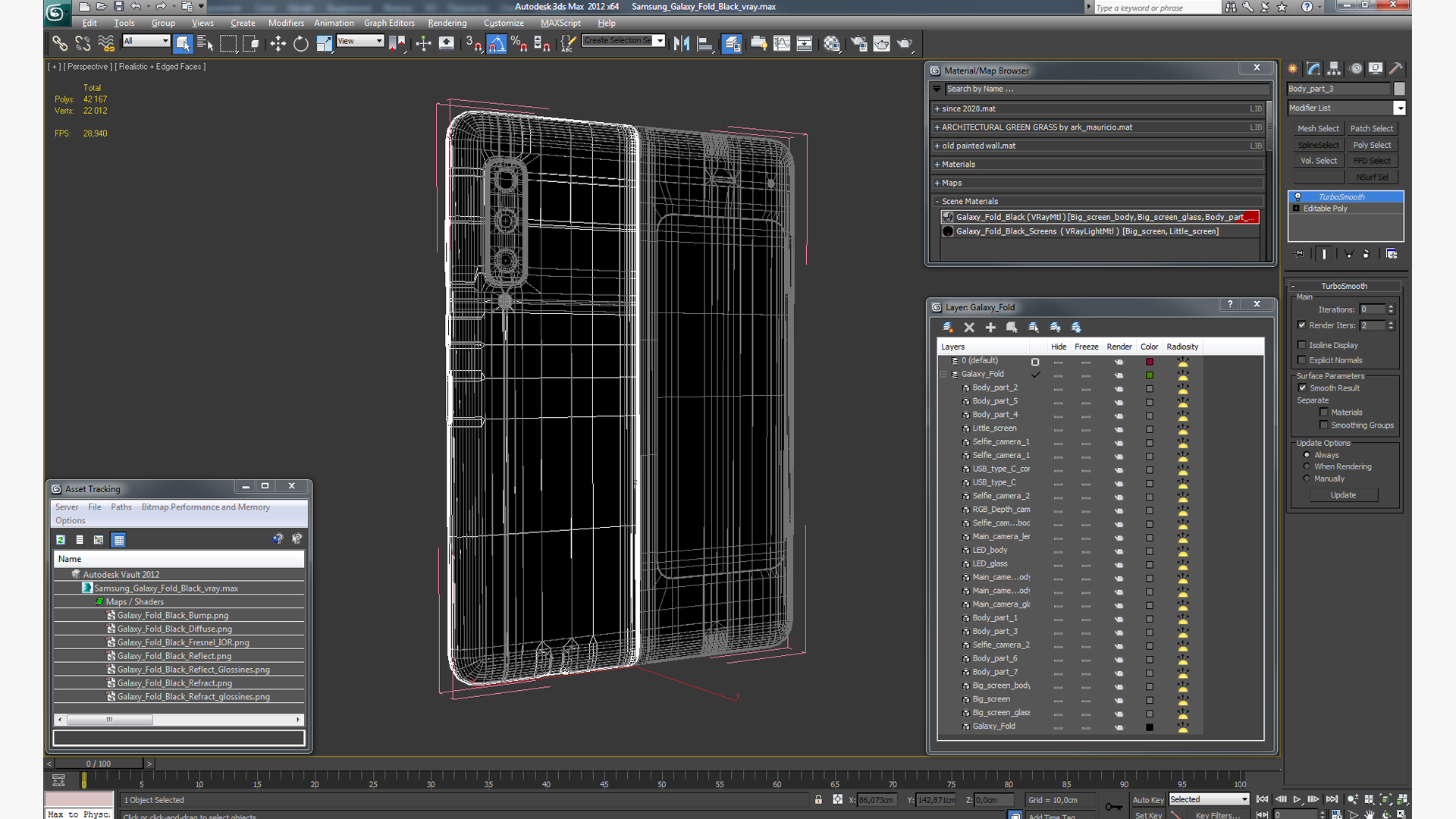
Task: Select the Render Iters value field
Action: point(1373,325)
